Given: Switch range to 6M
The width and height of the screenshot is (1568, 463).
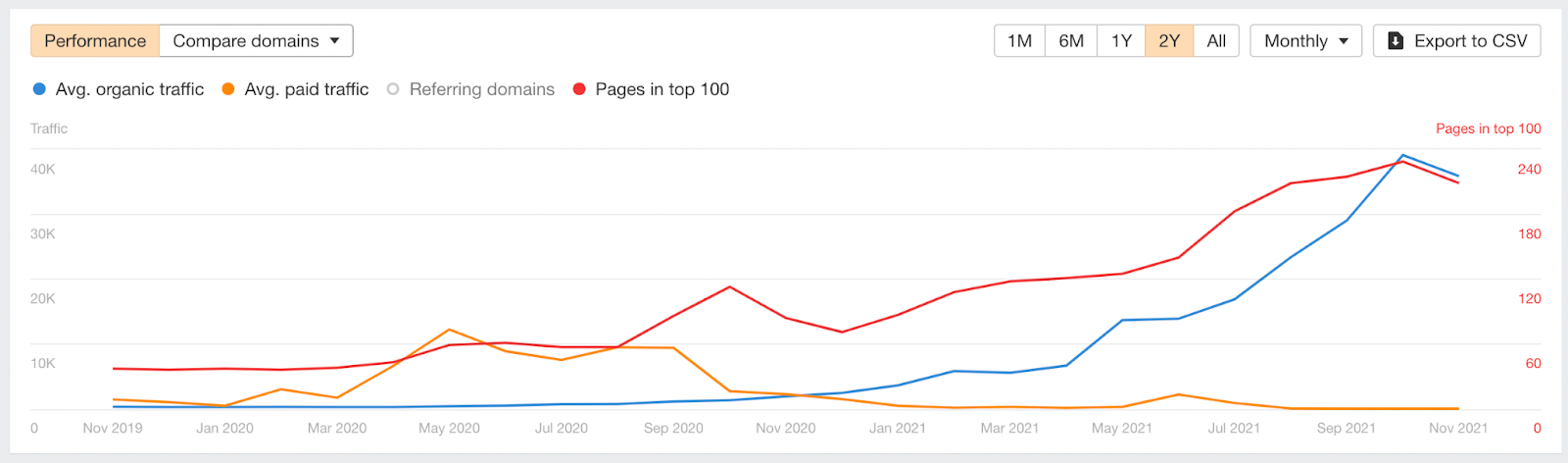Looking at the screenshot, I should point(1071,41).
